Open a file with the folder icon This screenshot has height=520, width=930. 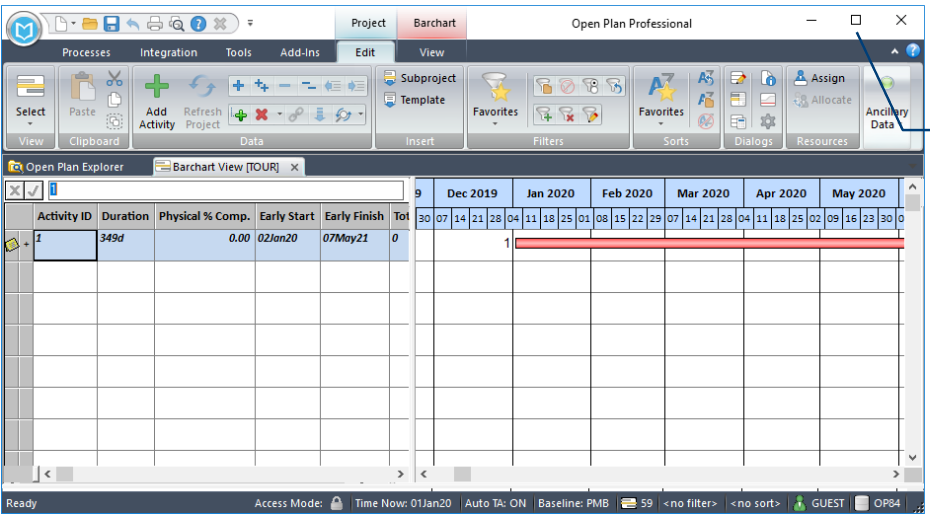tap(90, 24)
